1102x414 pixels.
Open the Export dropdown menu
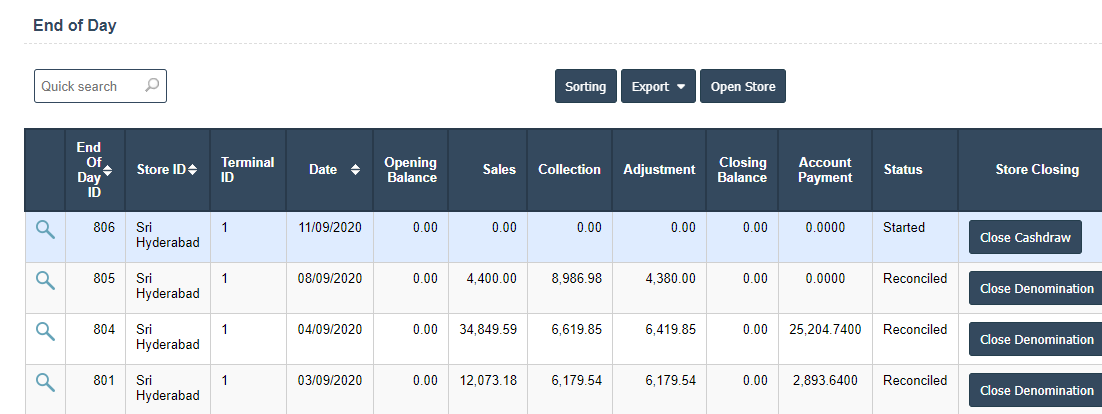(x=658, y=87)
